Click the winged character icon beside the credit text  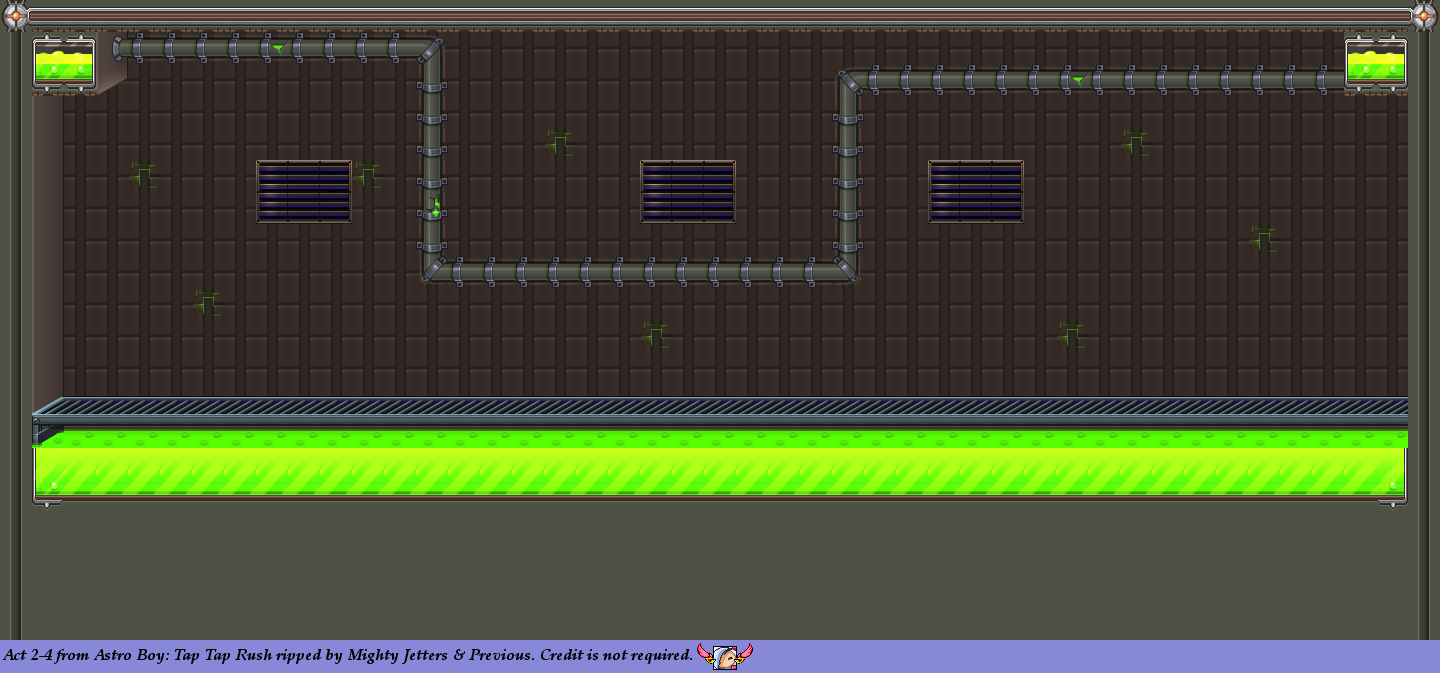click(x=725, y=656)
